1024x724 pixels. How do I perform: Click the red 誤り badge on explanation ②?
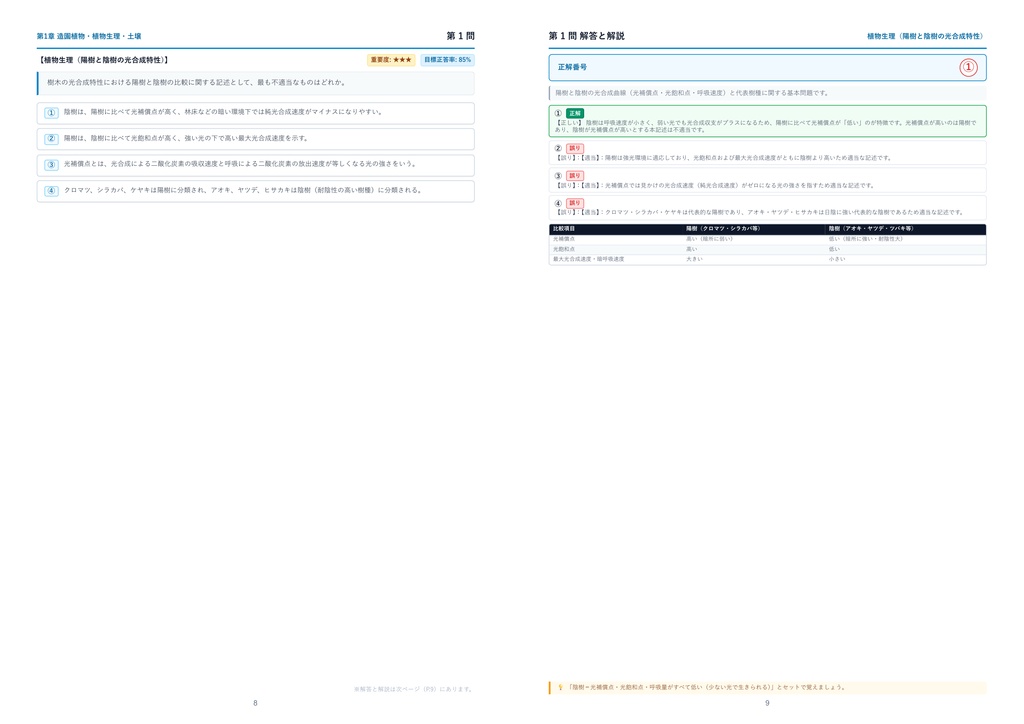pos(575,148)
